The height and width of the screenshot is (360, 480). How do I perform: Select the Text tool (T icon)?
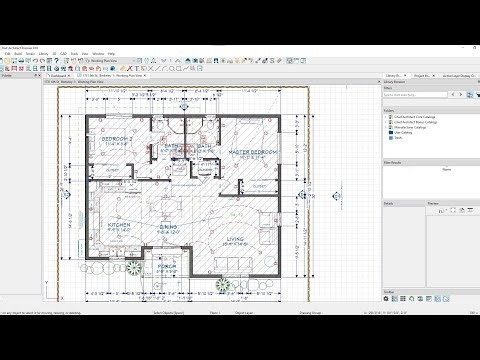137,68
